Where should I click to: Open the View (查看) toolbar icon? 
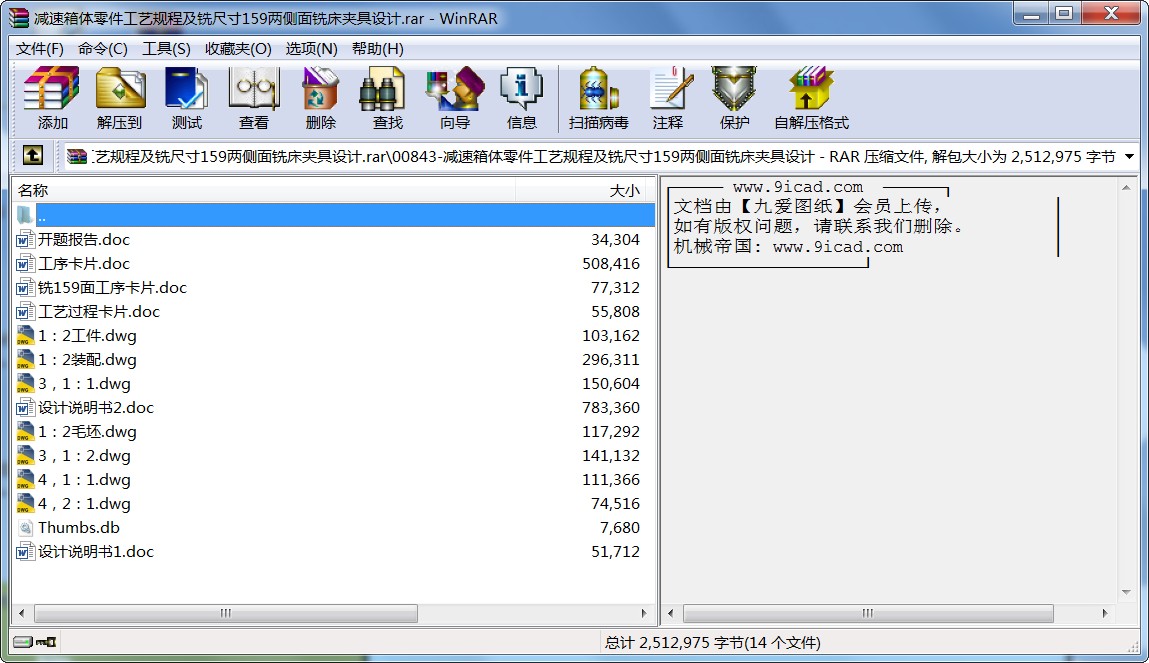254,98
